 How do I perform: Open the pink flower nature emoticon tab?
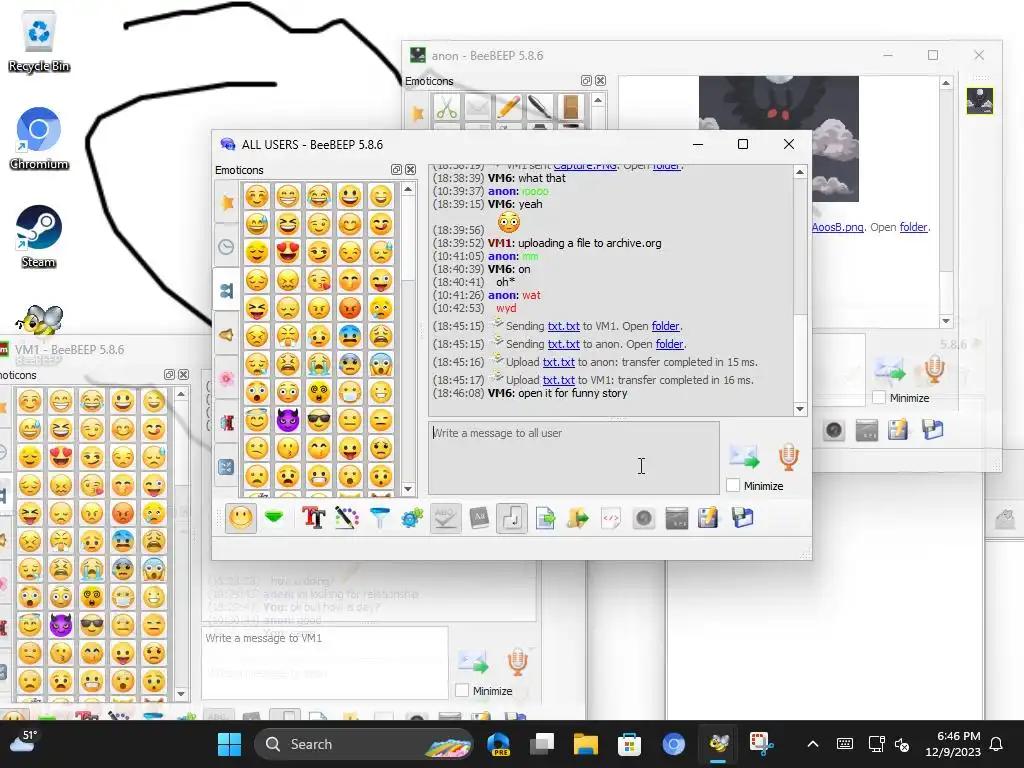(x=227, y=379)
